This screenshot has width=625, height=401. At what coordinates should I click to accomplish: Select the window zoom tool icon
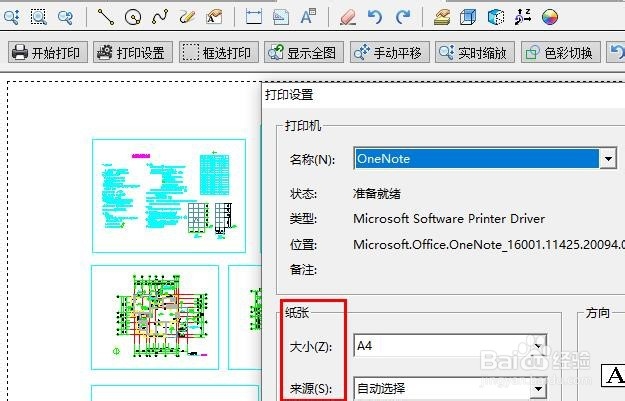click(x=39, y=17)
